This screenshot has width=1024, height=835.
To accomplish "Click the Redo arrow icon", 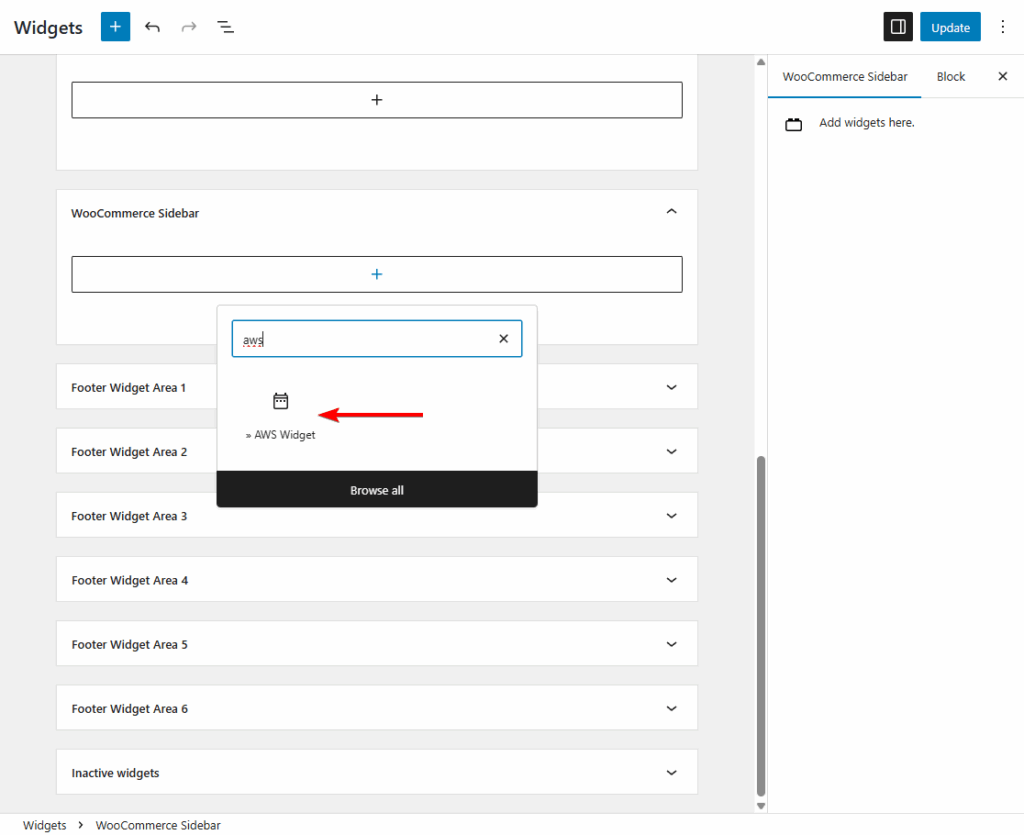I will 189,27.
